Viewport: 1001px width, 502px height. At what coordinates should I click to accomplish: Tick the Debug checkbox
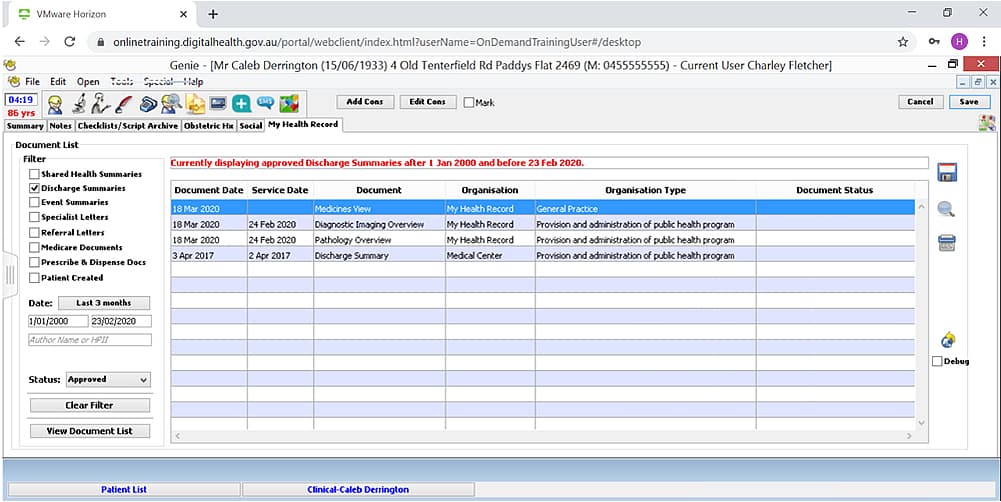[937, 361]
